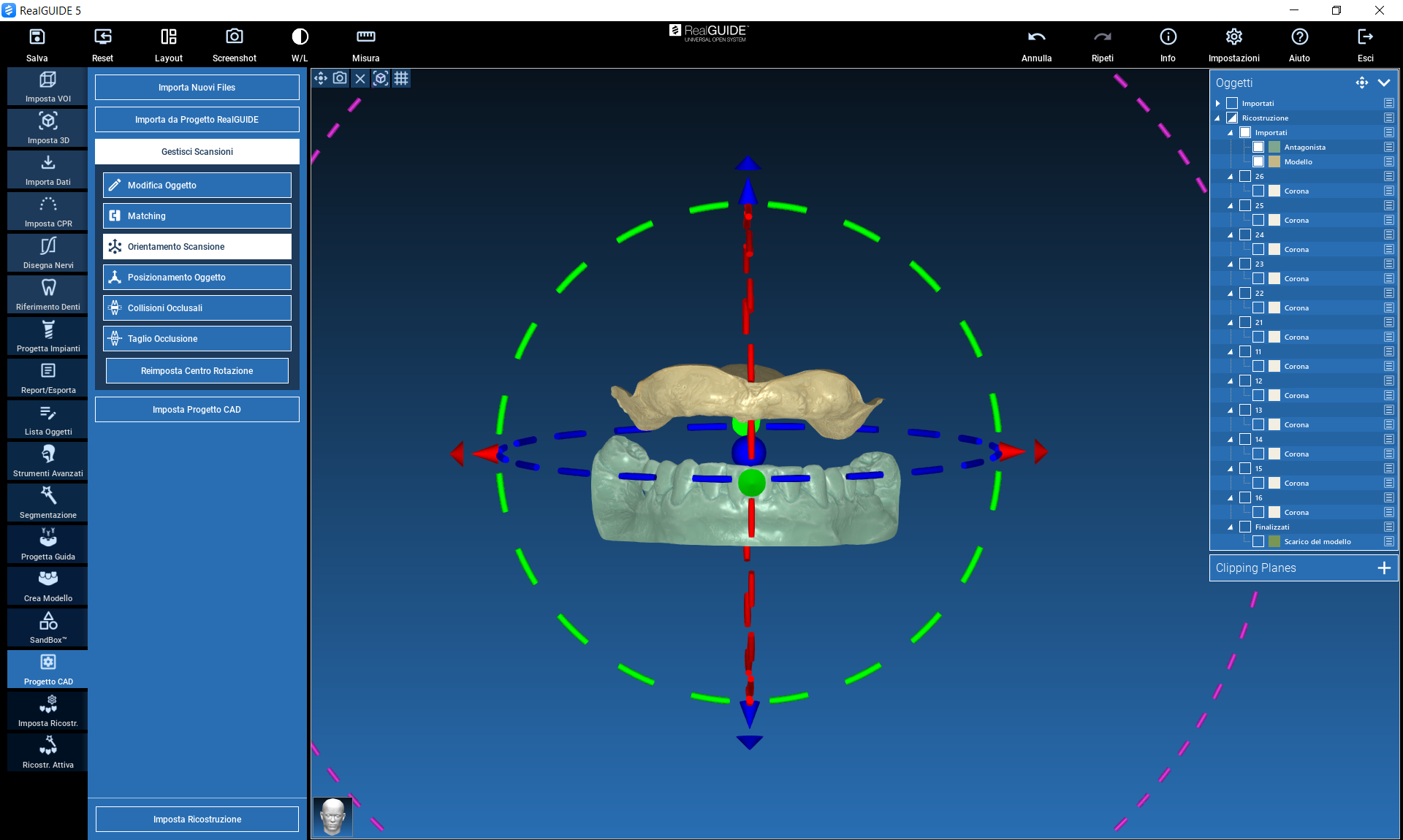
Task: Toggle the Modello object checkbox
Action: pyautogui.click(x=1258, y=161)
